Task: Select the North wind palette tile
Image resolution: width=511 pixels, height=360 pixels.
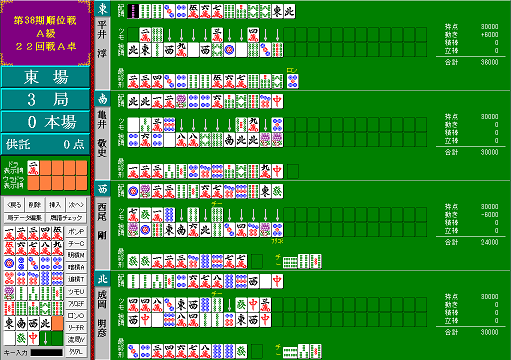Action: click(x=45, y=323)
